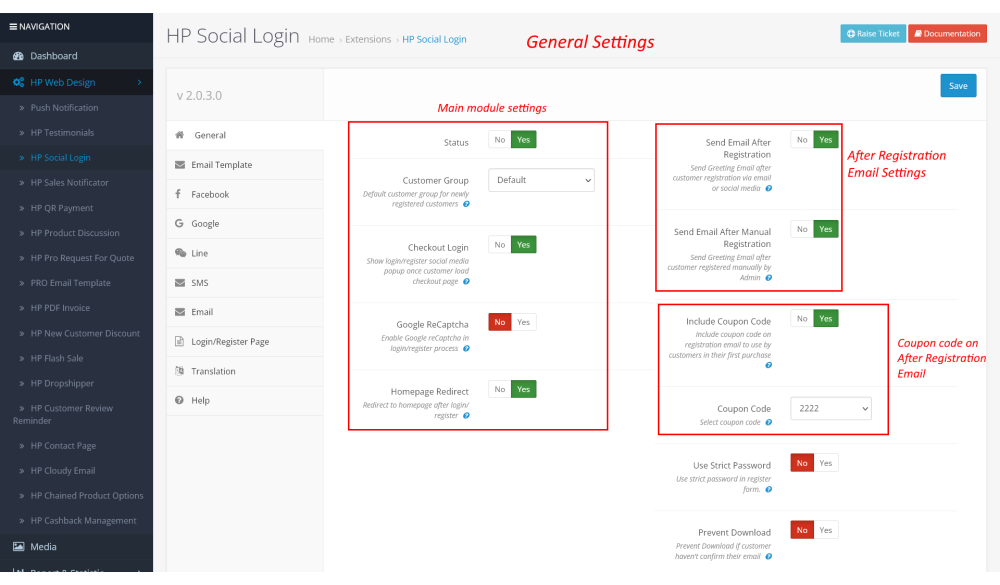Click the help tooltip icon for Prevent Download

[768, 556]
